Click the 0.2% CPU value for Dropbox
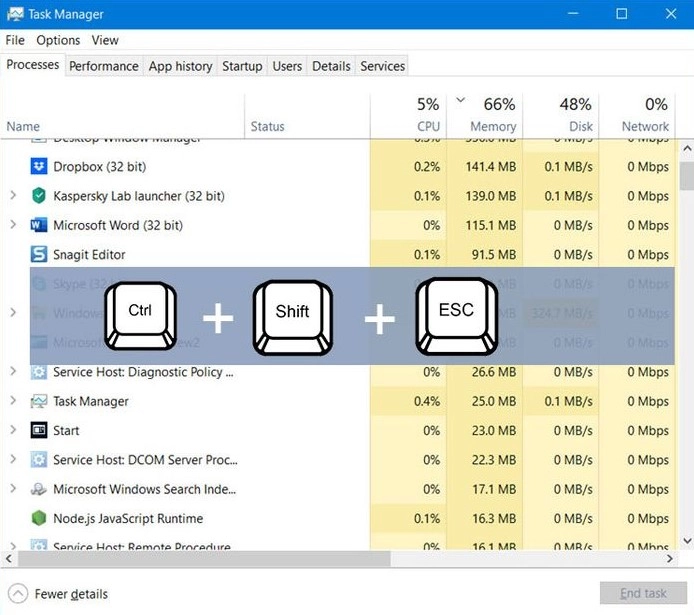The image size is (694, 615). click(x=427, y=167)
